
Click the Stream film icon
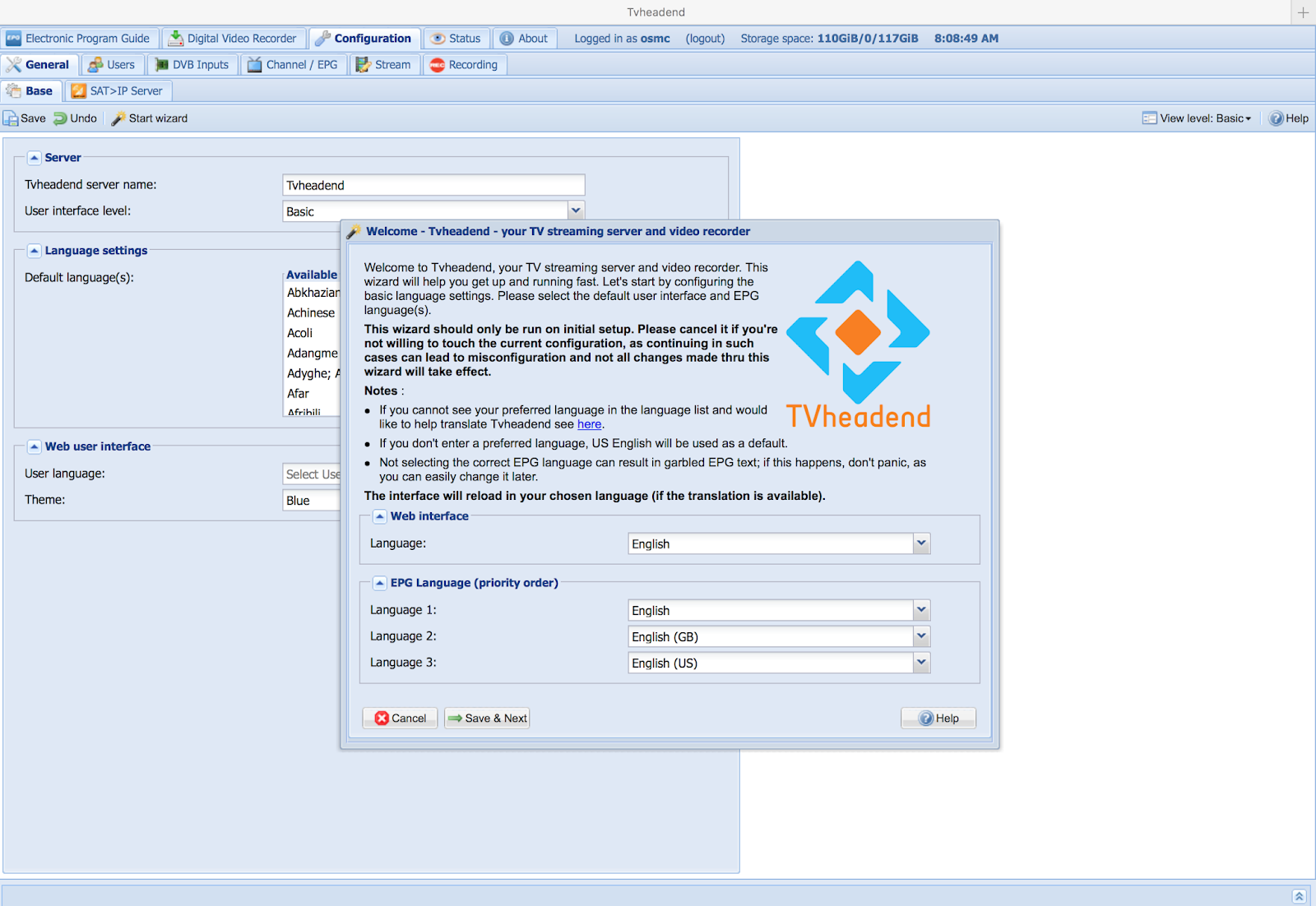pyautogui.click(x=364, y=65)
